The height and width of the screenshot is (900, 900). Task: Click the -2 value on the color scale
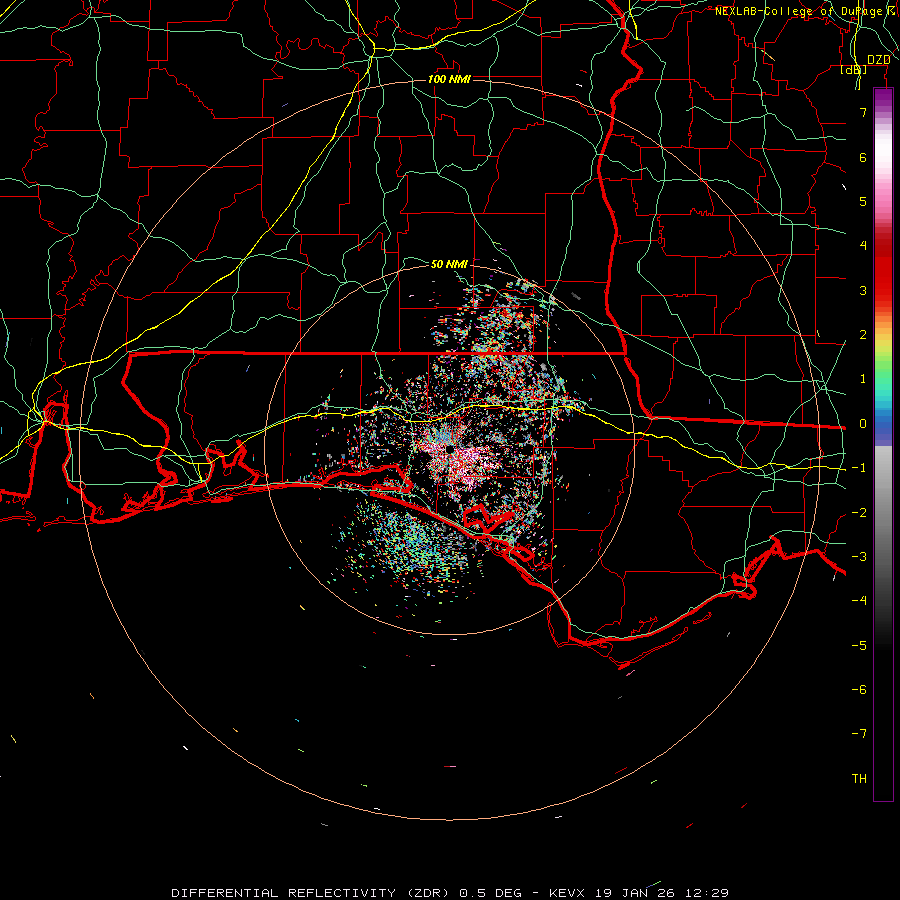(x=859, y=513)
